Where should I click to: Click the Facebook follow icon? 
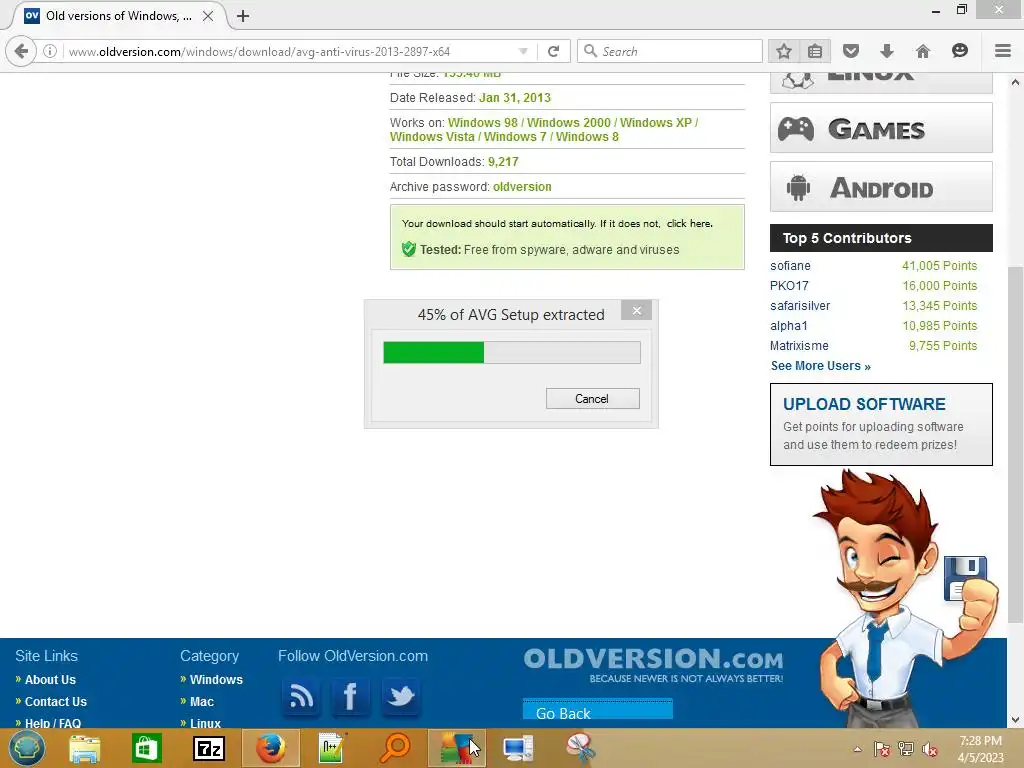pos(351,696)
